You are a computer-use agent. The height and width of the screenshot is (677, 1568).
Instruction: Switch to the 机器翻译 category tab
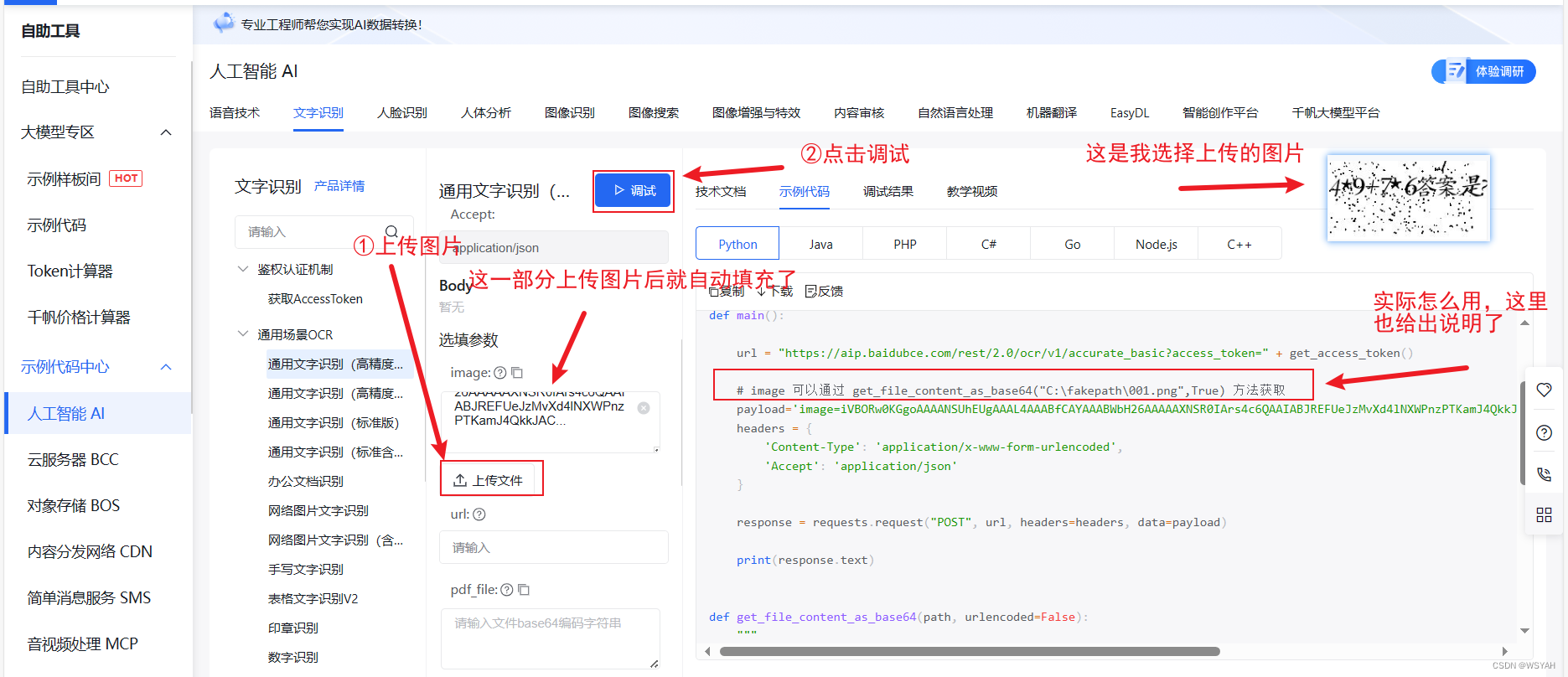(x=1052, y=112)
